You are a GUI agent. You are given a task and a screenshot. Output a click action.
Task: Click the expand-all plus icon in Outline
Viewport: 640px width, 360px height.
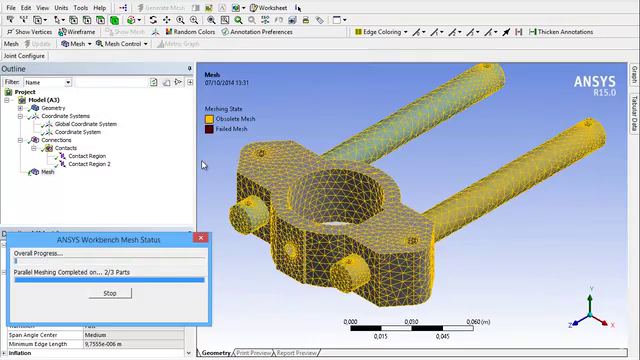point(190,82)
